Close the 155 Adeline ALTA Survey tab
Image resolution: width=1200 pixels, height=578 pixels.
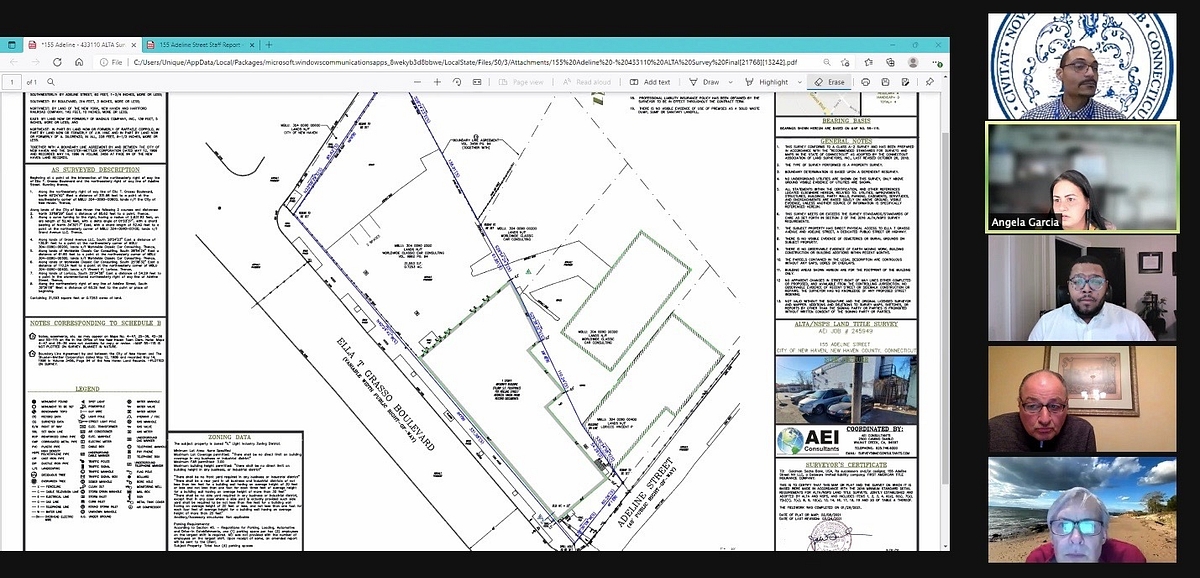pos(135,45)
